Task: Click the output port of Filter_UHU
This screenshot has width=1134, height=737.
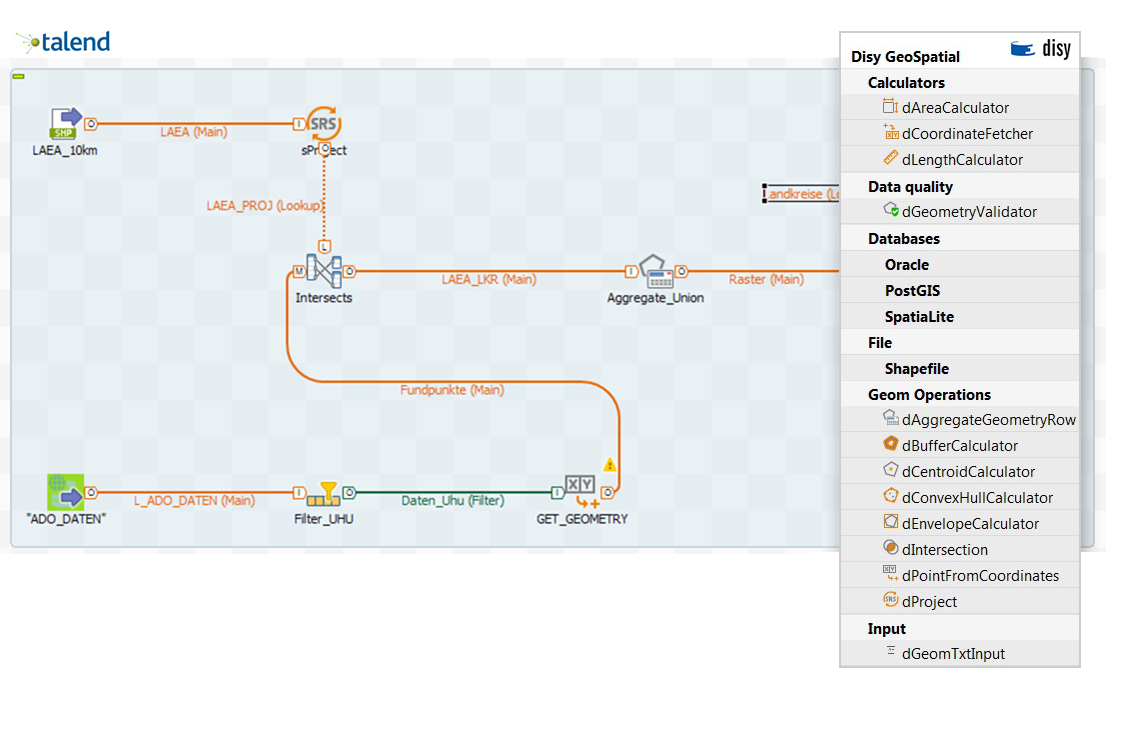Action: (x=349, y=493)
